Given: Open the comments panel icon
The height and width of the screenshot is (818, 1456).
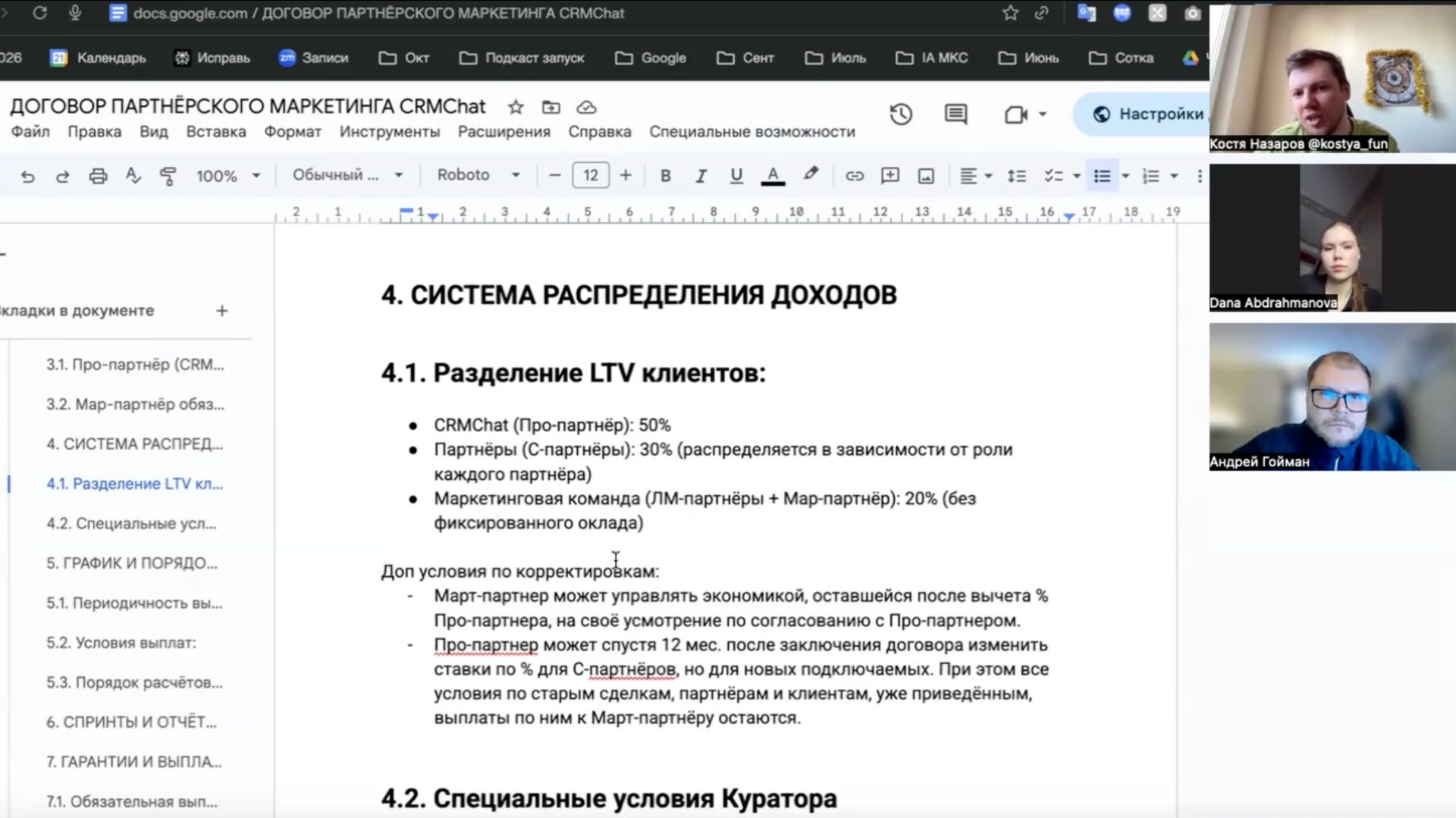Looking at the screenshot, I should click(x=955, y=114).
